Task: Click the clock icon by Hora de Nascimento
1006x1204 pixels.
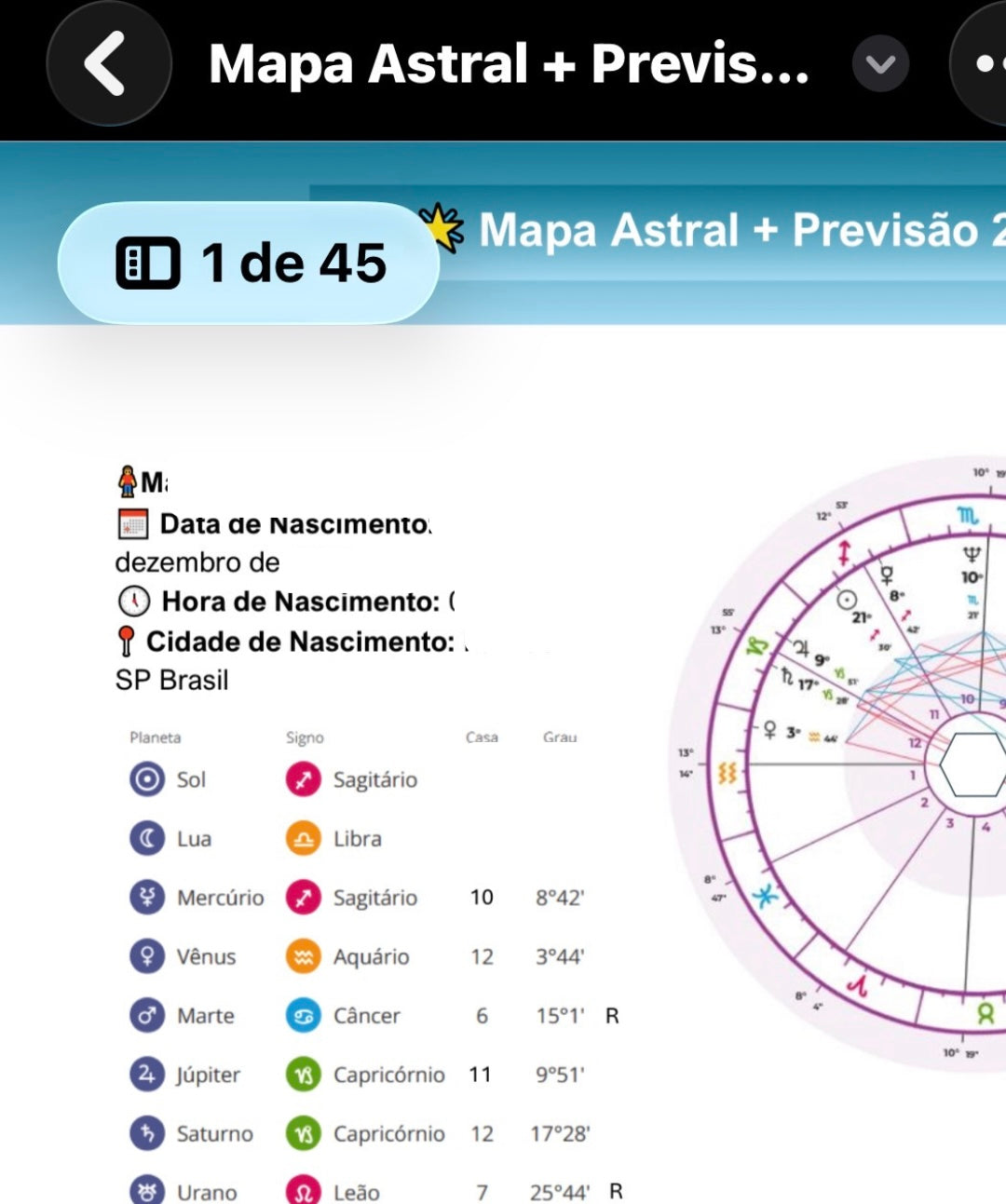Action: pos(134,602)
